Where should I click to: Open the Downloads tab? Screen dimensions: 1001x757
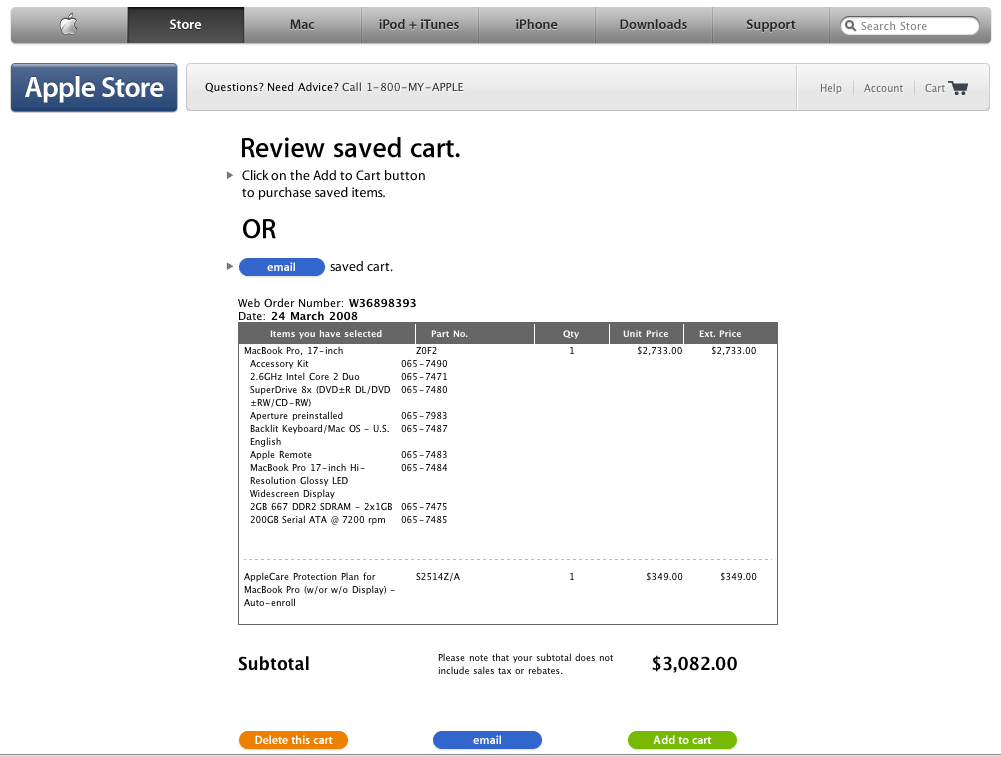[x=653, y=25]
